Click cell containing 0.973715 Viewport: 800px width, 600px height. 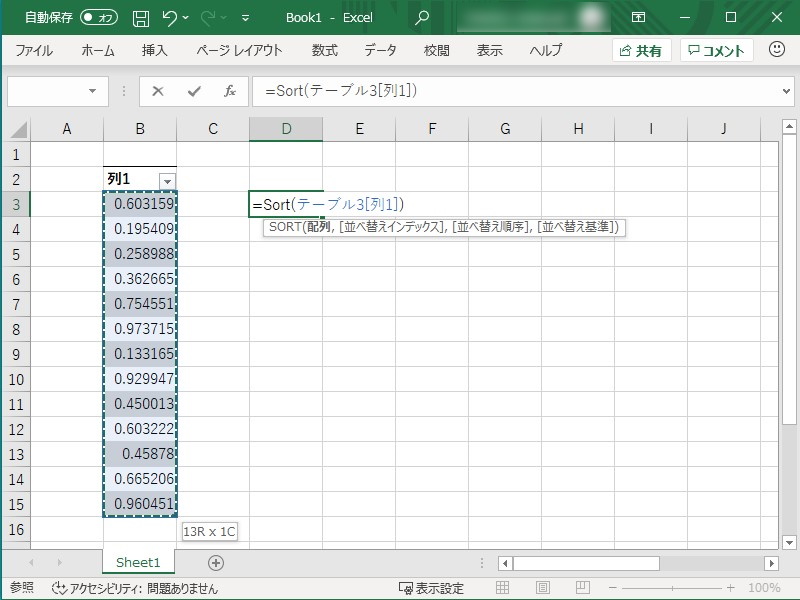[x=140, y=329]
